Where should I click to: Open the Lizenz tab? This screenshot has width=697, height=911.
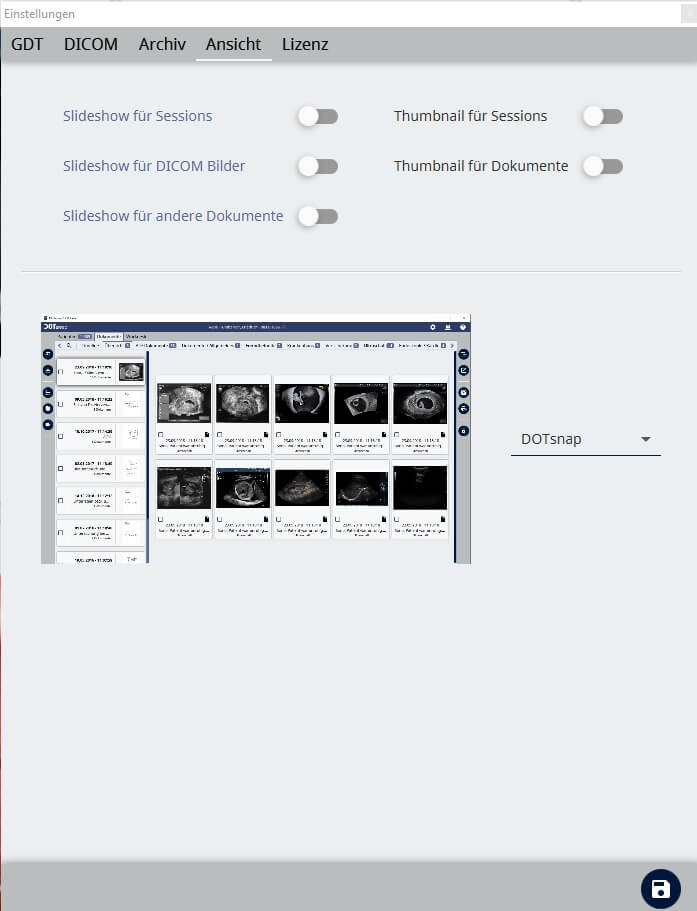click(x=305, y=44)
